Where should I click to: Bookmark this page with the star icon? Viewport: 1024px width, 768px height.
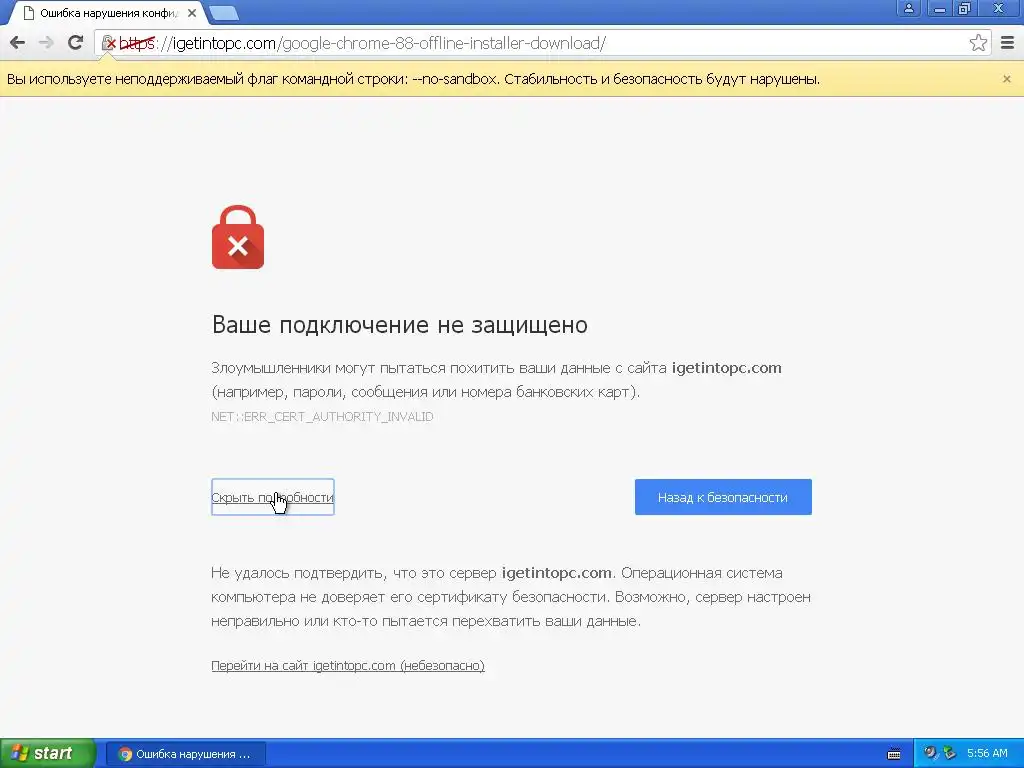coord(978,43)
